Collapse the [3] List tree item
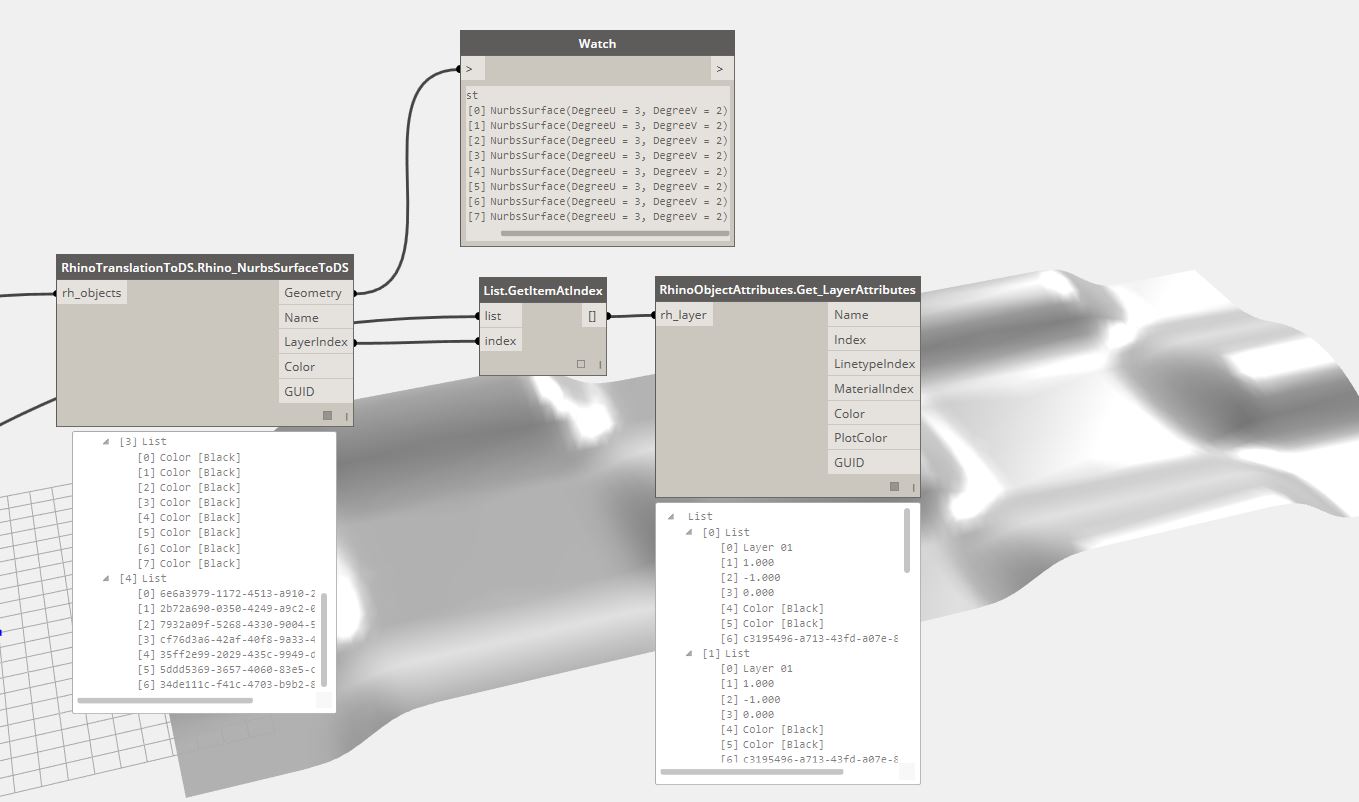Screen dimensions: 1359x802 tap(107, 441)
